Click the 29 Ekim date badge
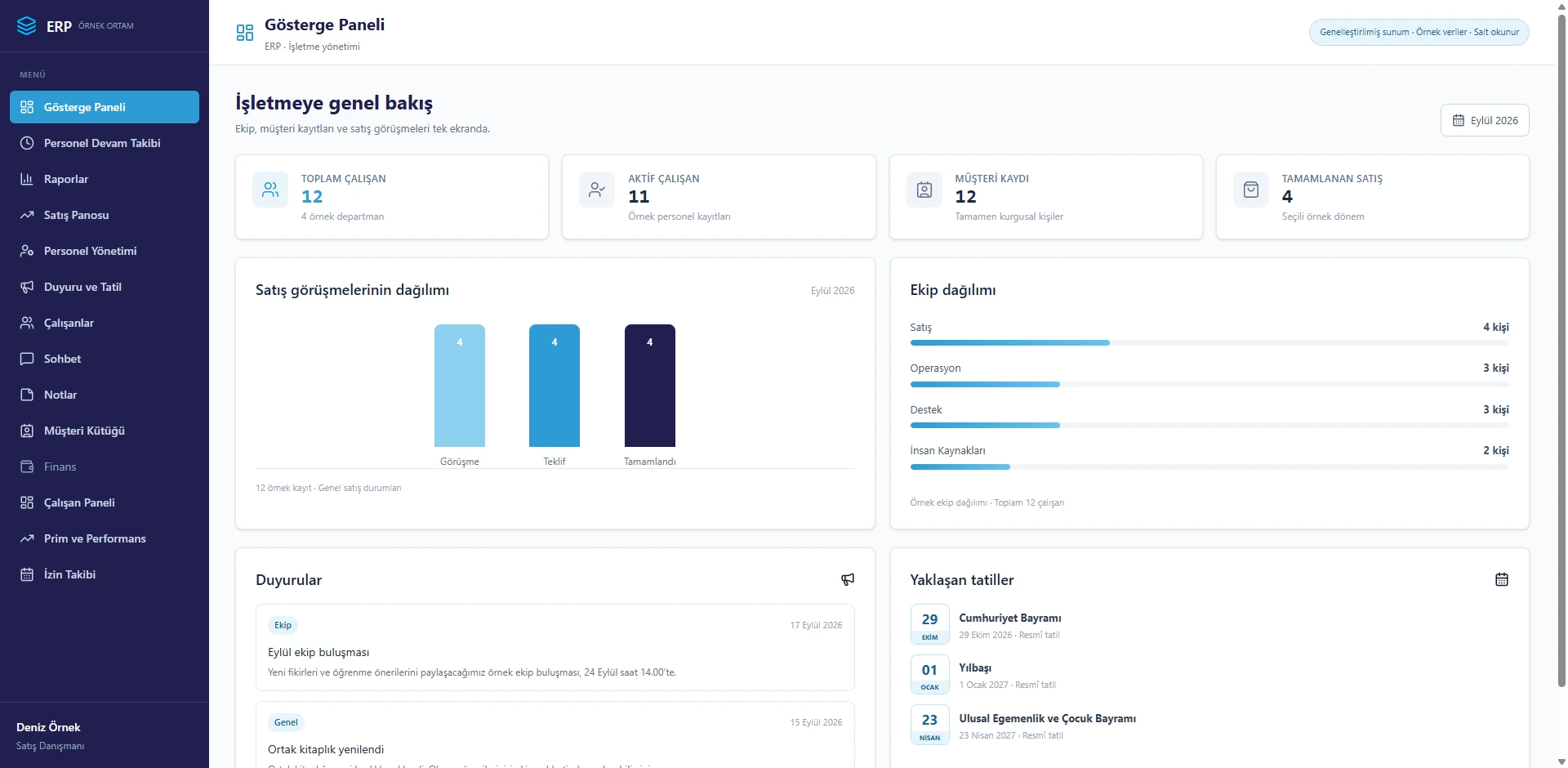 pyautogui.click(x=930, y=625)
